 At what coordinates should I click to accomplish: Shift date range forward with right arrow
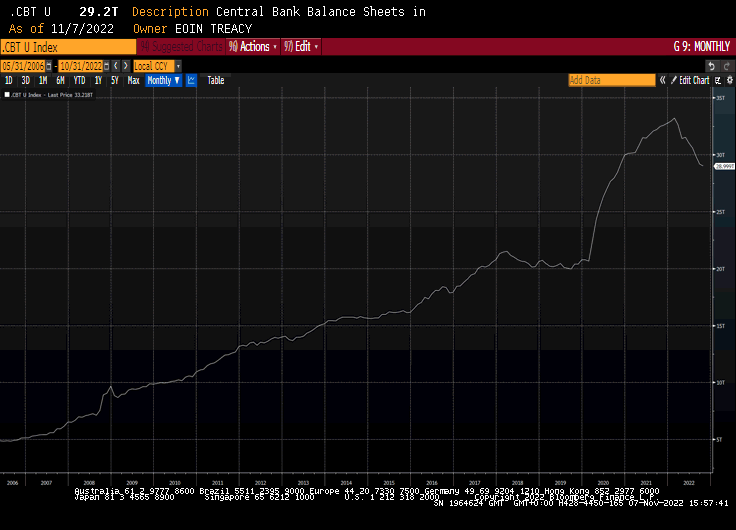click(125, 66)
